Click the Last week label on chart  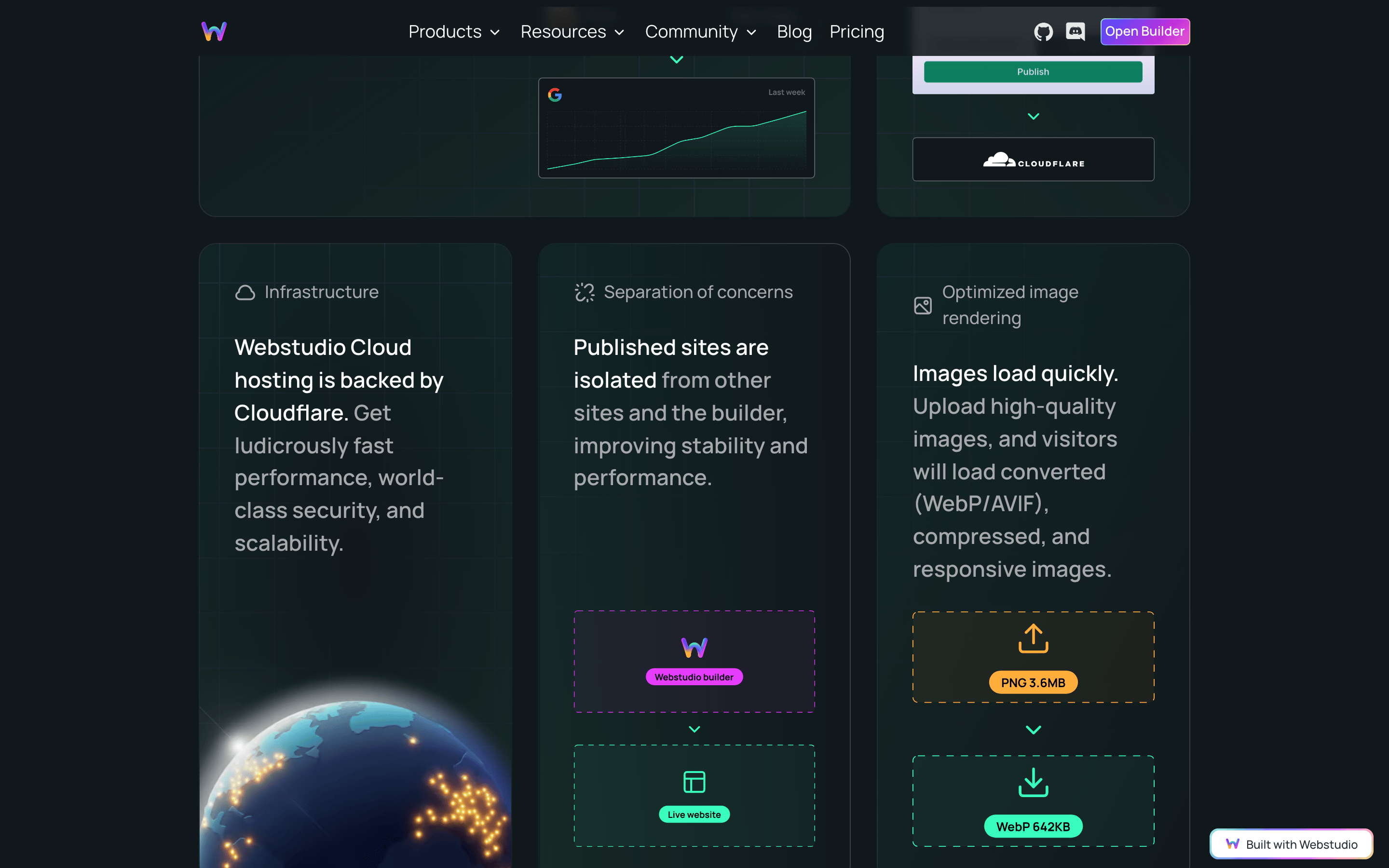click(x=786, y=93)
